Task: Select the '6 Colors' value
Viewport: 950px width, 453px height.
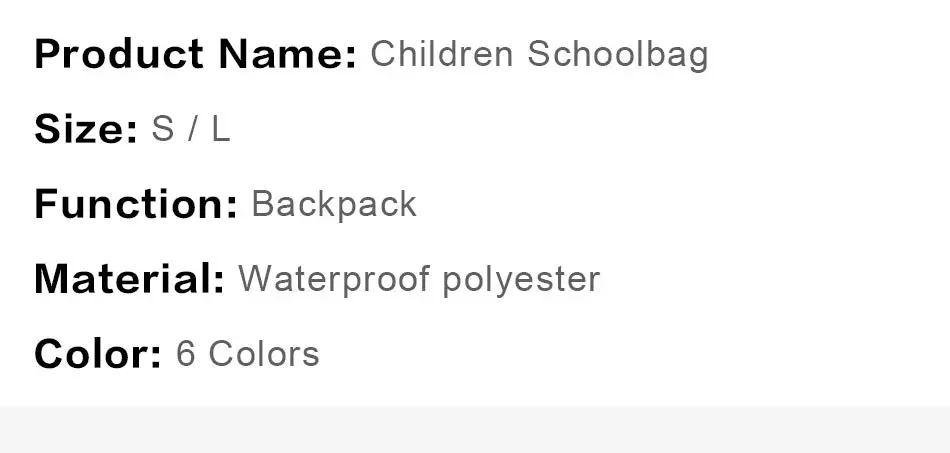Action: (248, 354)
